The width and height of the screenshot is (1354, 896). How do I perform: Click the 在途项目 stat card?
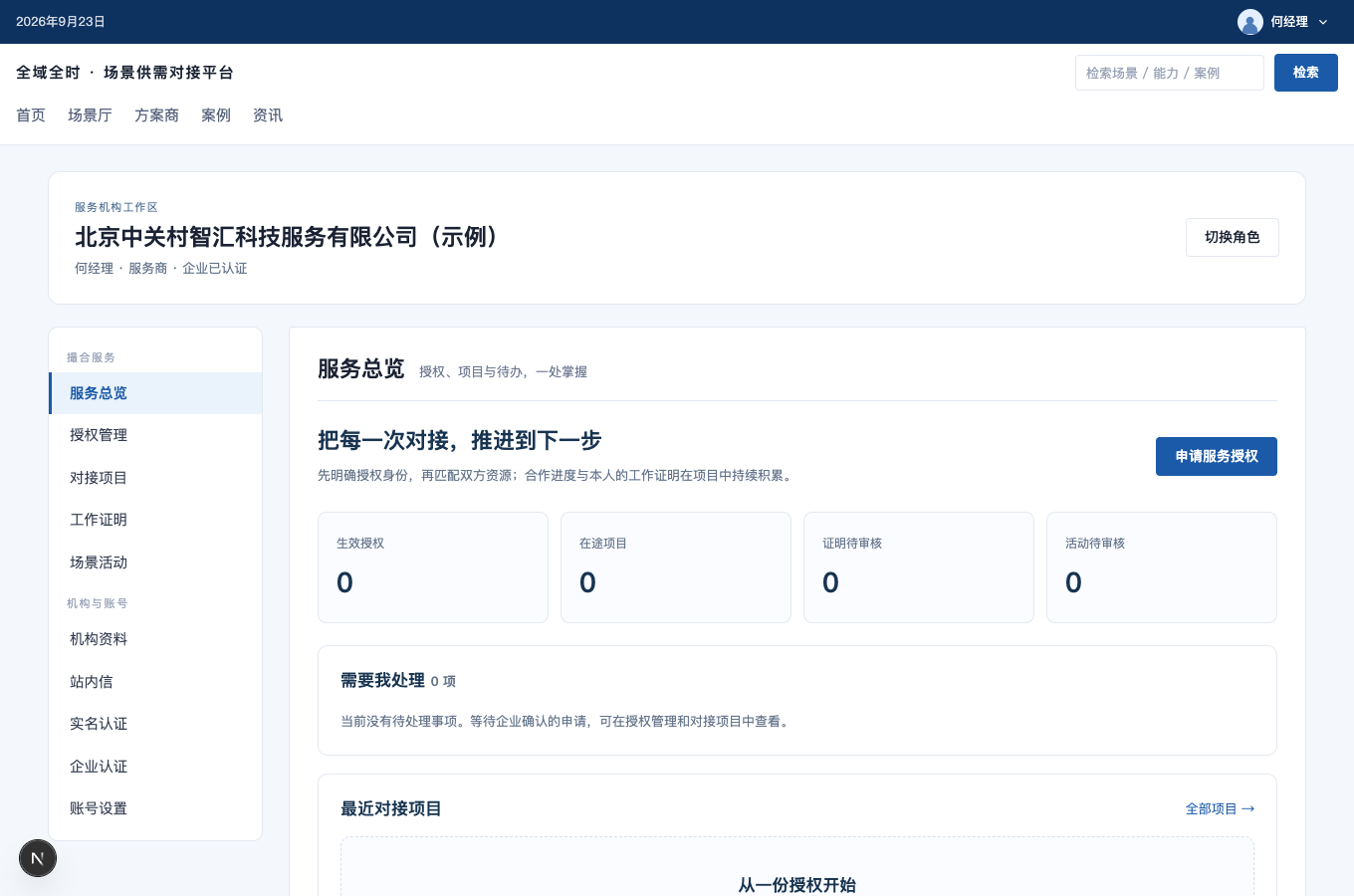click(x=676, y=567)
